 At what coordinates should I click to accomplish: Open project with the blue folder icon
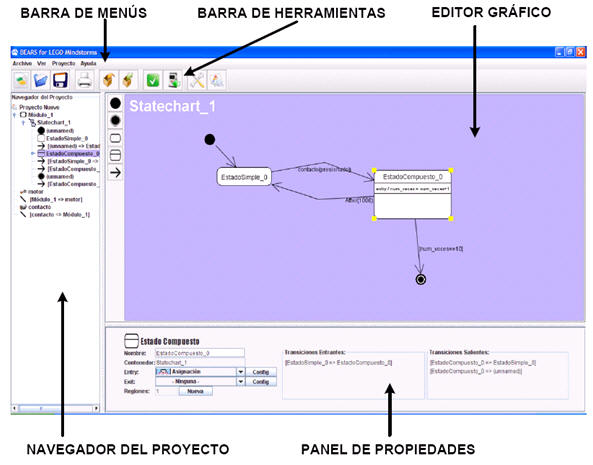[x=40, y=80]
